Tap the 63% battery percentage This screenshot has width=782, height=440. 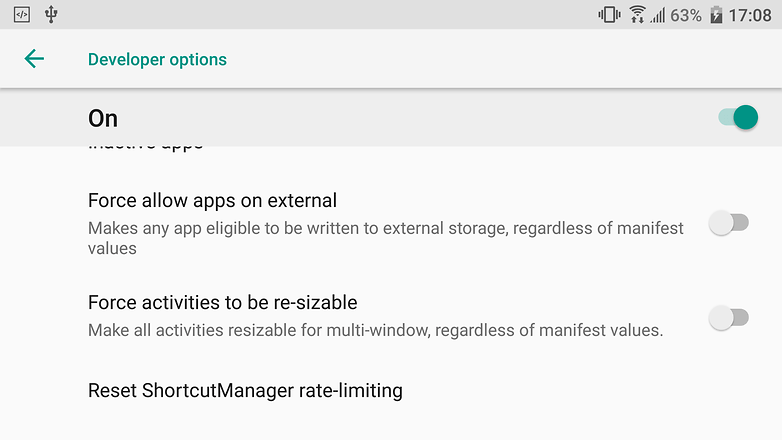point(686,15)
